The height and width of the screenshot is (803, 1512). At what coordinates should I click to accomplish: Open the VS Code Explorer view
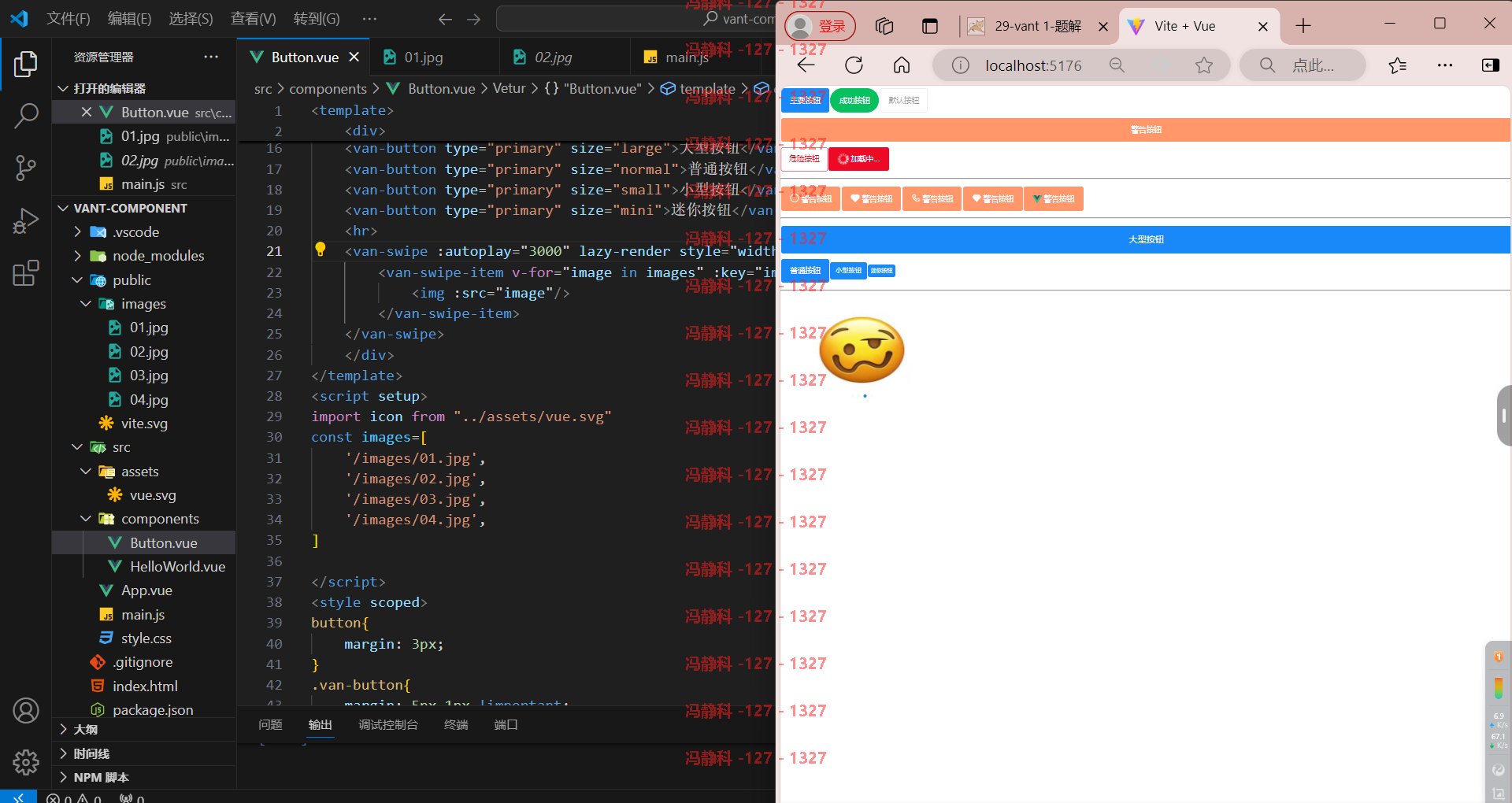pyautogui.click(x=25, y=65)
